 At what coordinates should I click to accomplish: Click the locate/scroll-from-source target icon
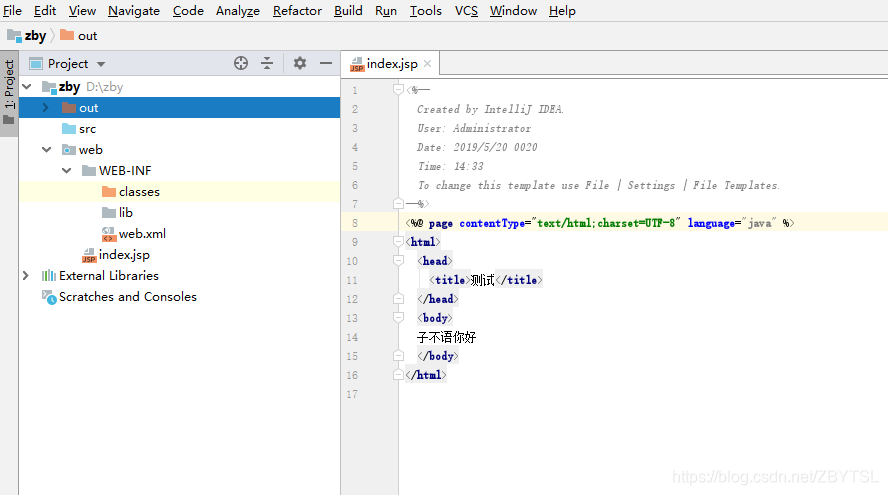[241, 63]
